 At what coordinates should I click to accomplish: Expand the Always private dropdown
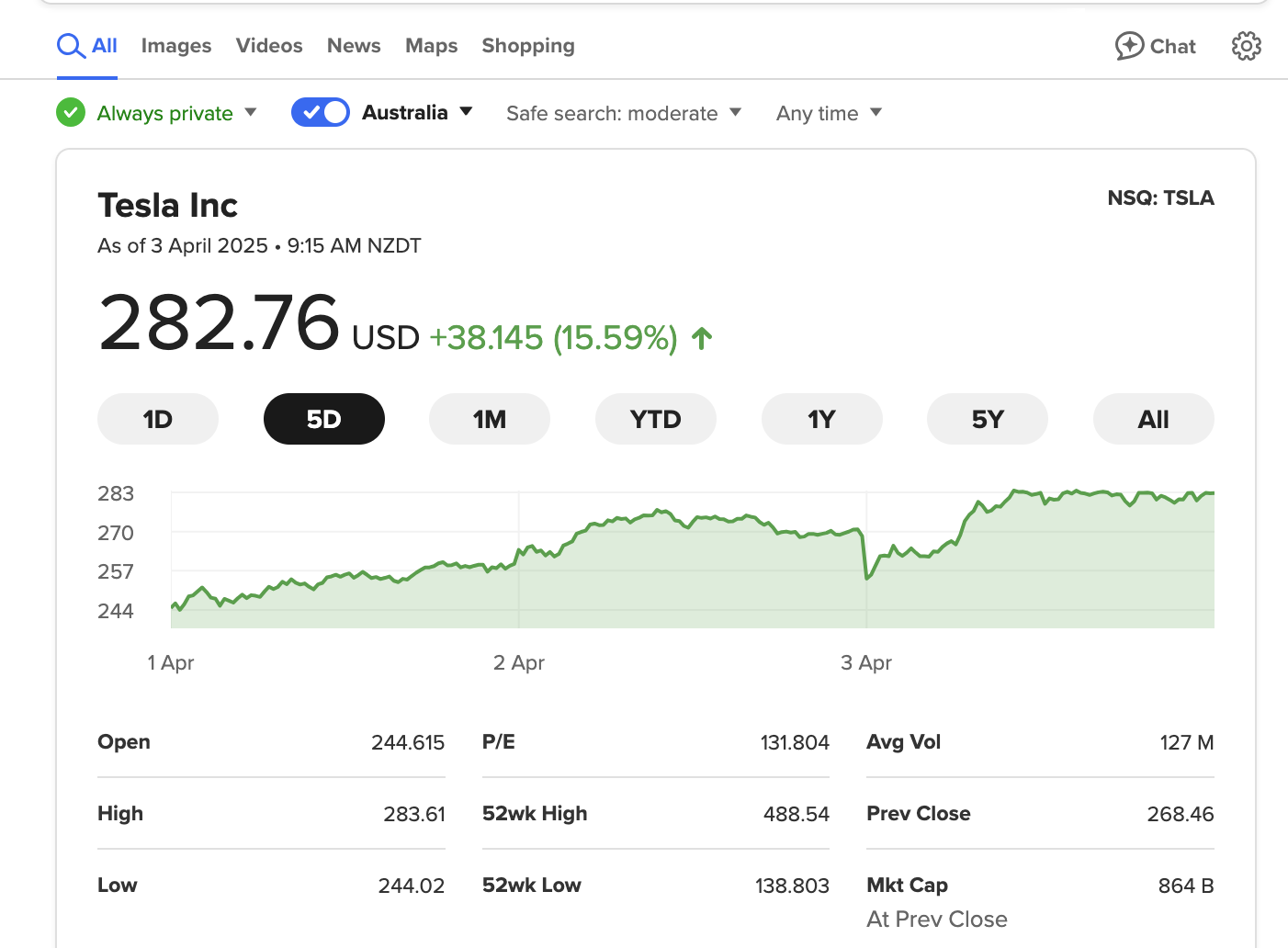tap(250, 112)
